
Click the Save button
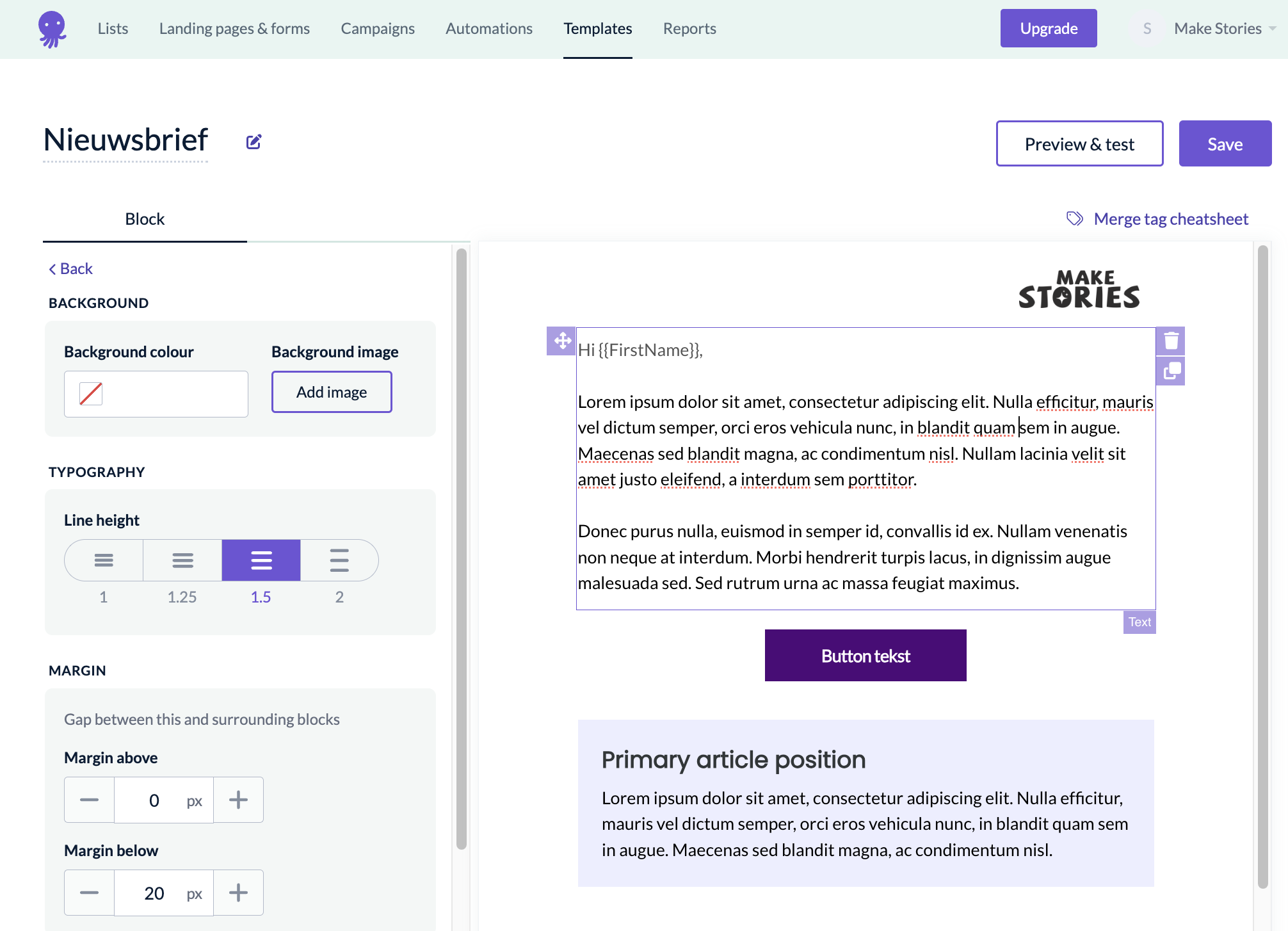1224,143
